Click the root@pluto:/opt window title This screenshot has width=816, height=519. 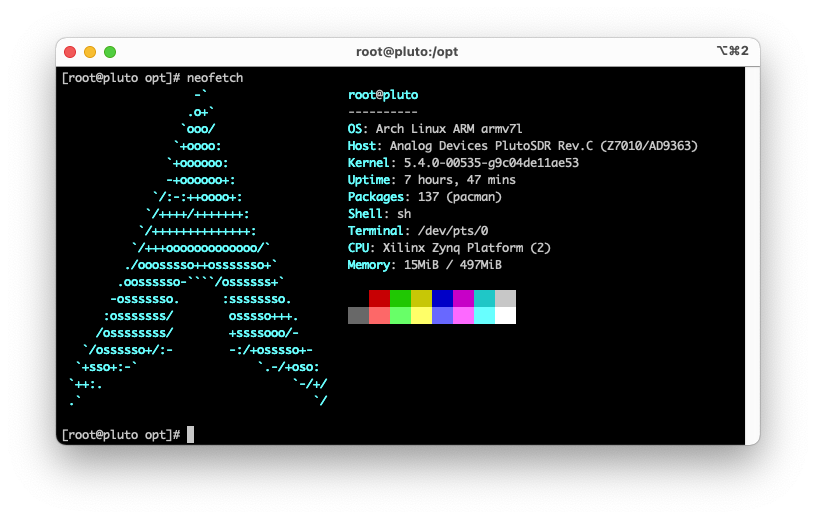407,52
